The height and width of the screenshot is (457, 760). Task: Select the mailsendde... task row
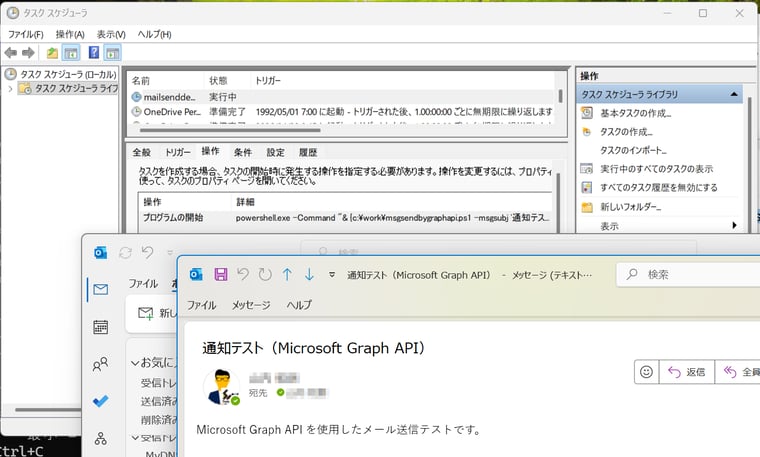pyautogui.click(x=342, y=97)
